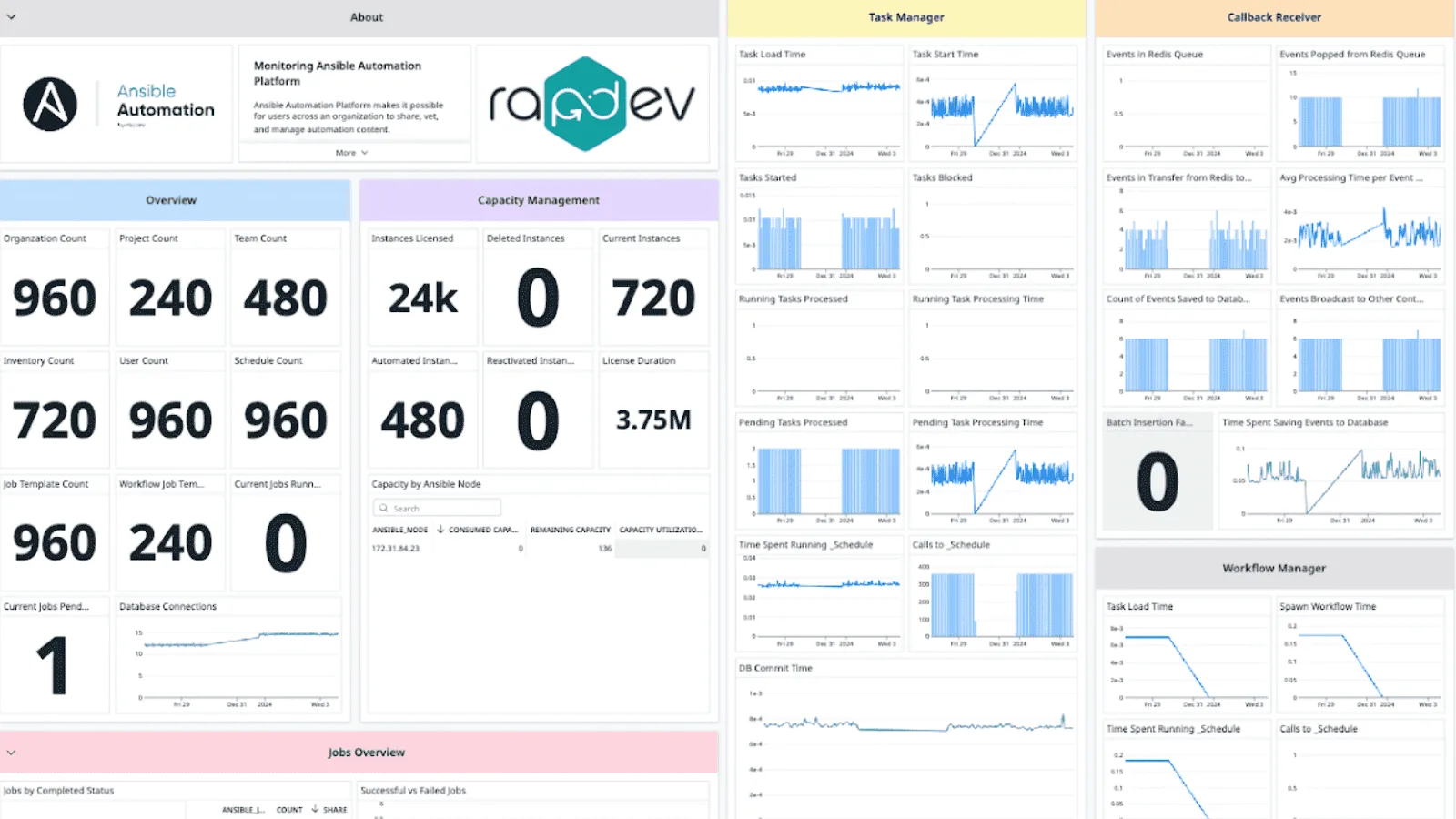This screenshot has height=819, width=1456.
Task: Click the Team Count value 480
Action: (x=286, y=298)
